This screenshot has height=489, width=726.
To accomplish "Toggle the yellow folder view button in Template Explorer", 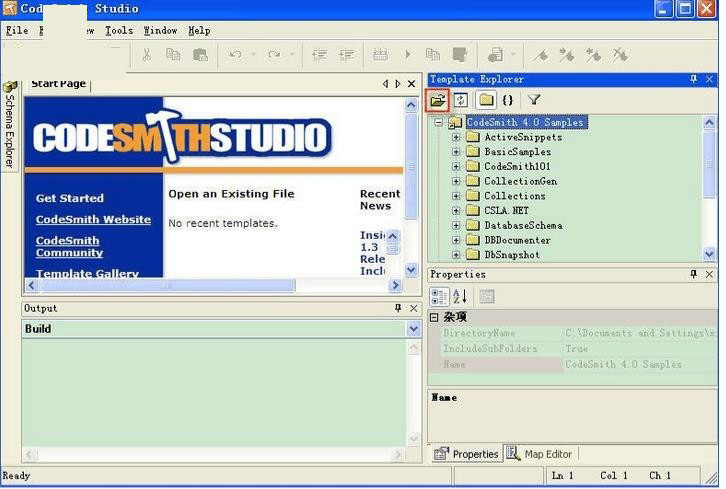I will tap(486, 100).
